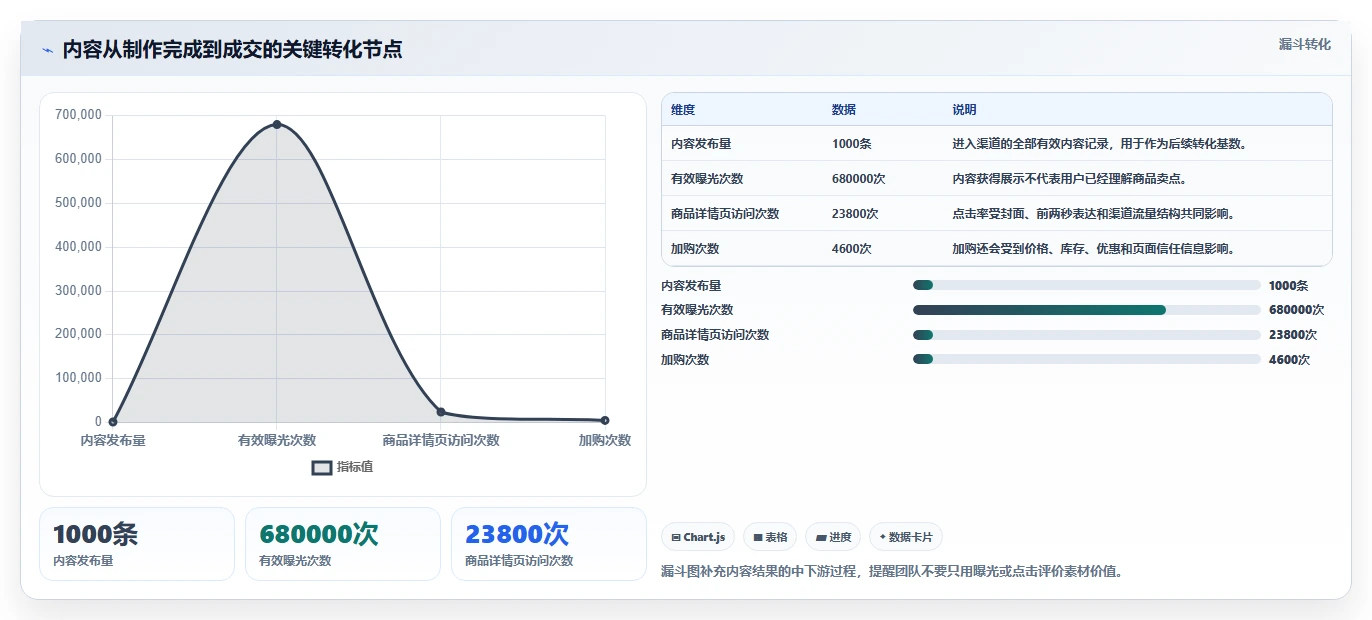Screen dimensions: 1372x620
Task: Click the footer note starting 漏斗图补充内容结果
Action: pyautogui.click(x=892, y=572)
